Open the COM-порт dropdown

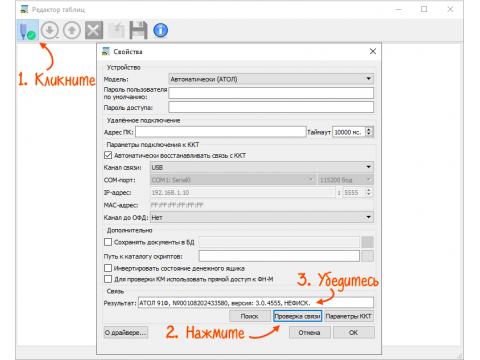coord(233,180)
